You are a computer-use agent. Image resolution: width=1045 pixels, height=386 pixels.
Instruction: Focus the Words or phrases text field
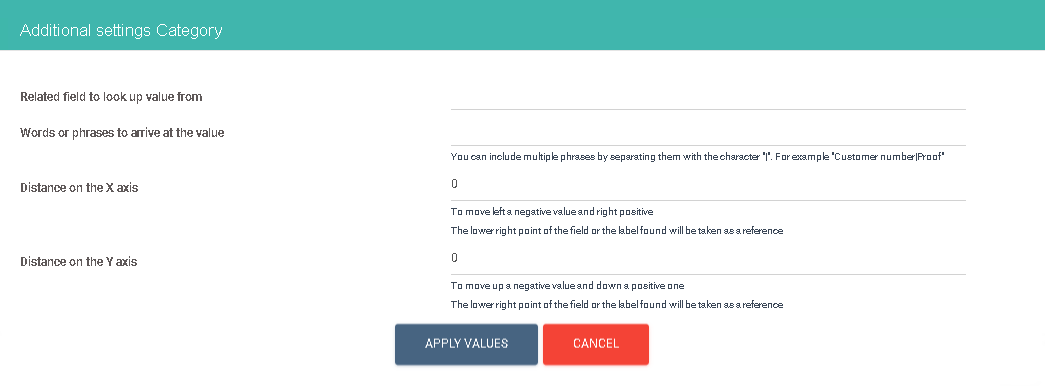(708, 133)
